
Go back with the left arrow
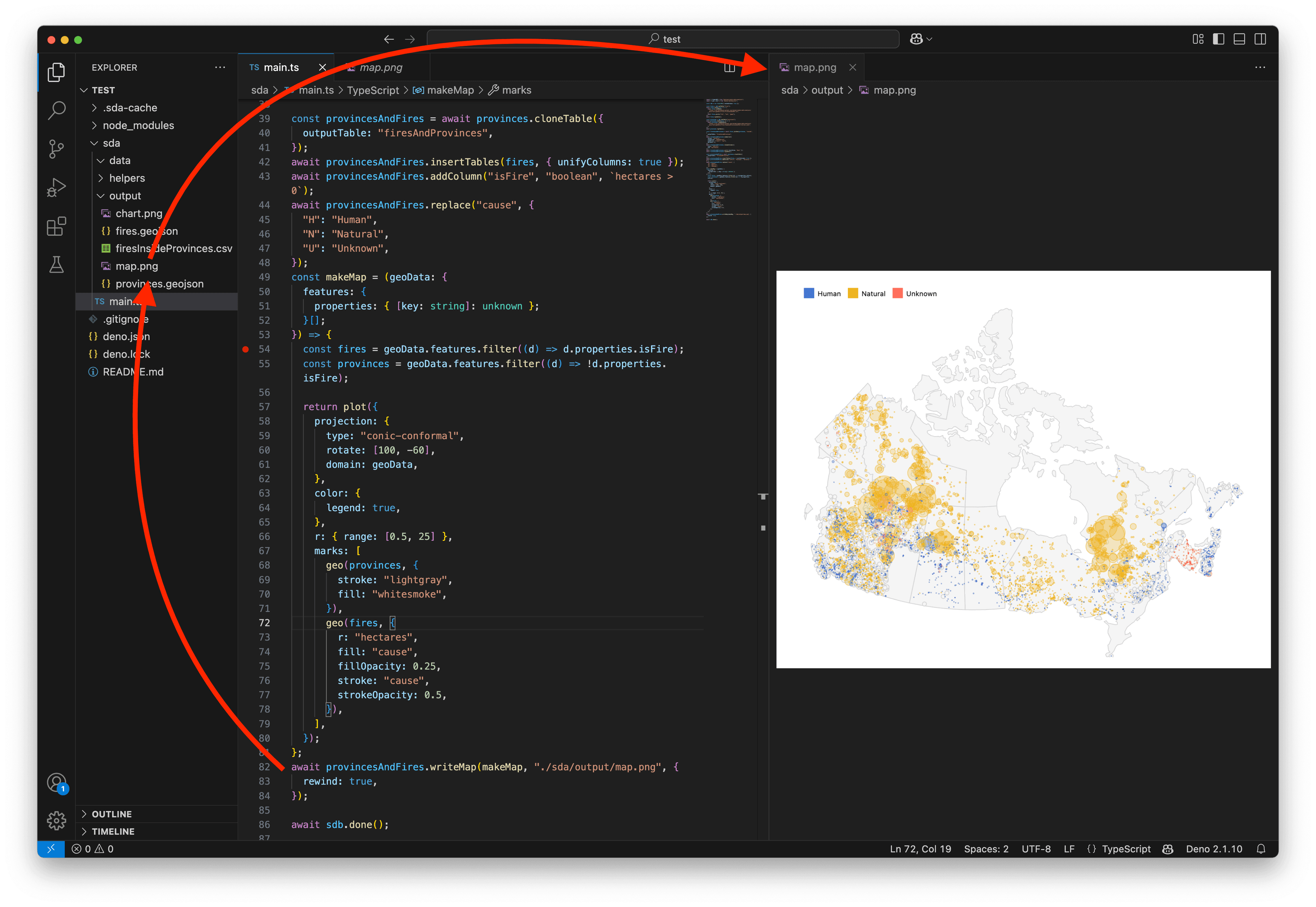click(389, 39)
